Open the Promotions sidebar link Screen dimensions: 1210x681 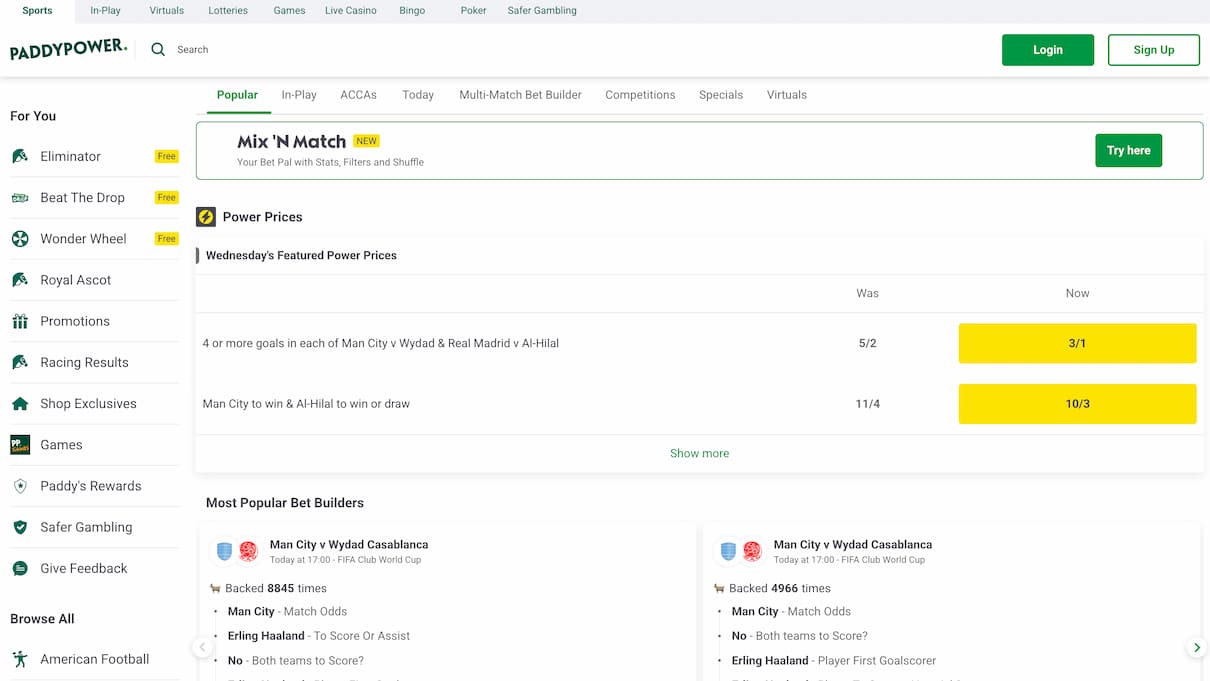(x=75, y=321)
